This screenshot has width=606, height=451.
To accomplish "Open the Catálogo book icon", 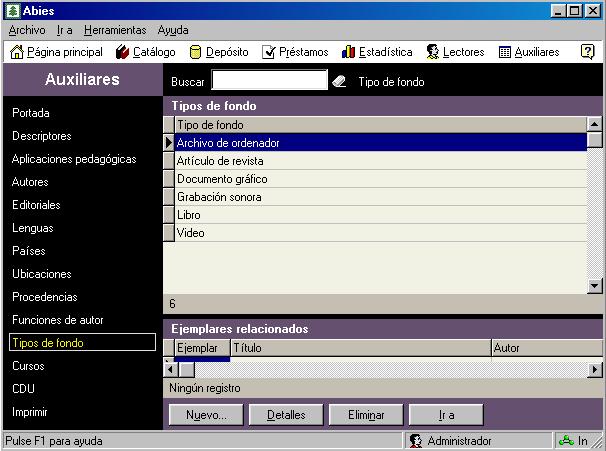I will coord(123,52).
